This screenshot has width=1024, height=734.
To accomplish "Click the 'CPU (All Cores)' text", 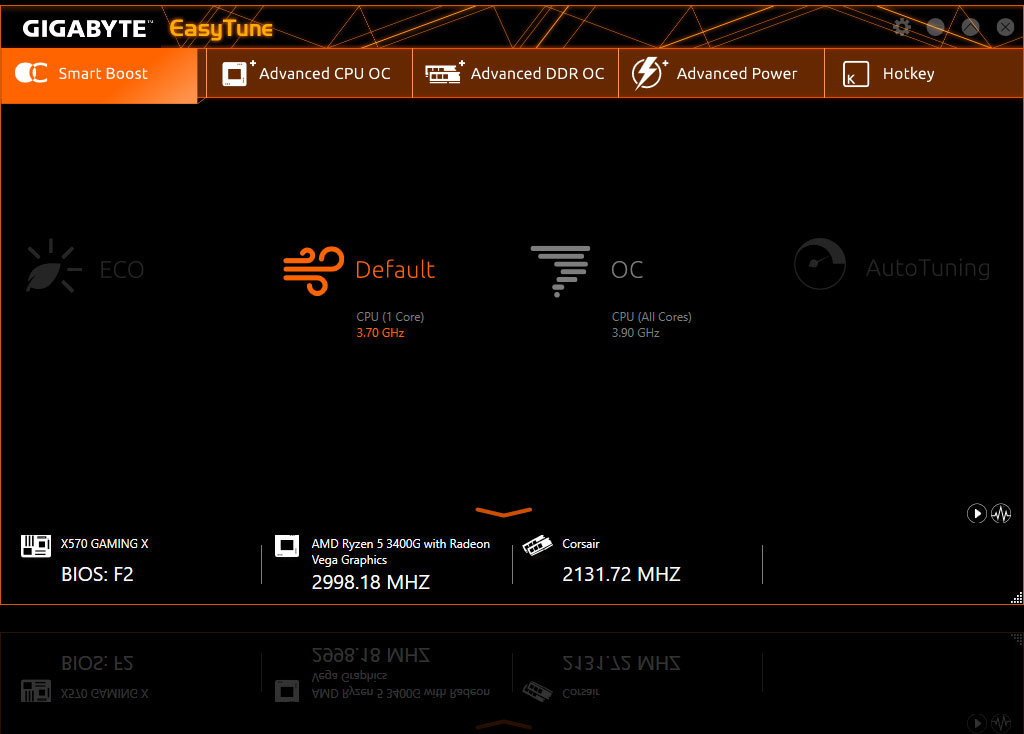I will coord(651,317).
